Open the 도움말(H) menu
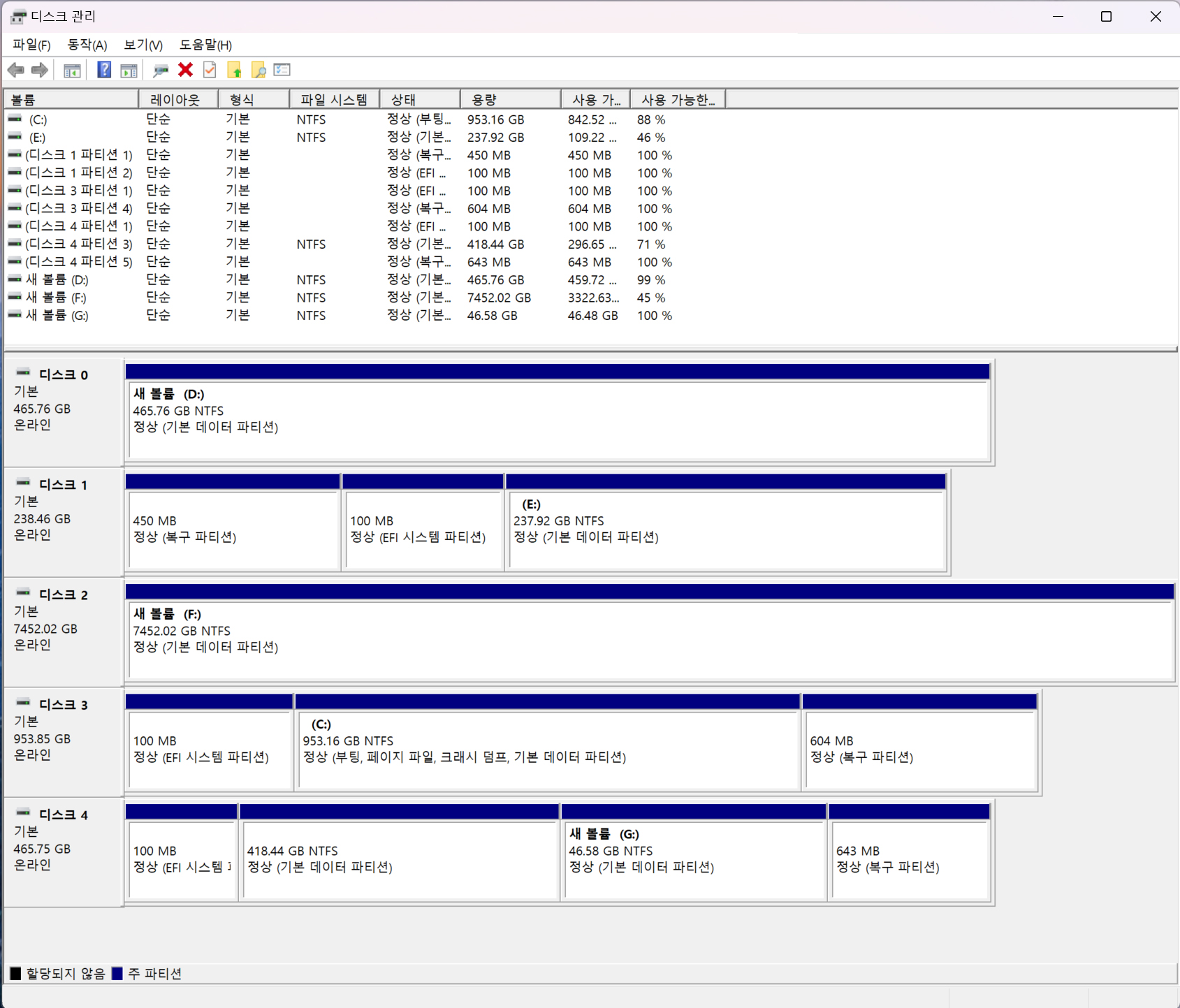 click(205, 45)
